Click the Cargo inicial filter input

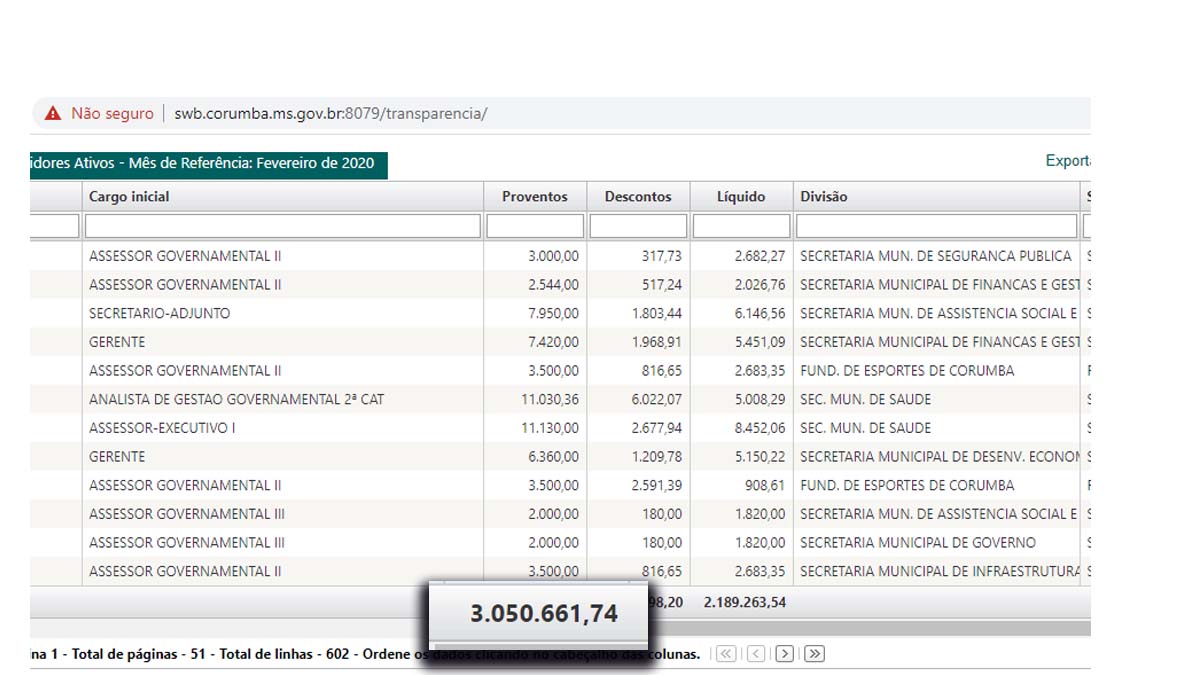pyautogui.click(x=283, y=226)
